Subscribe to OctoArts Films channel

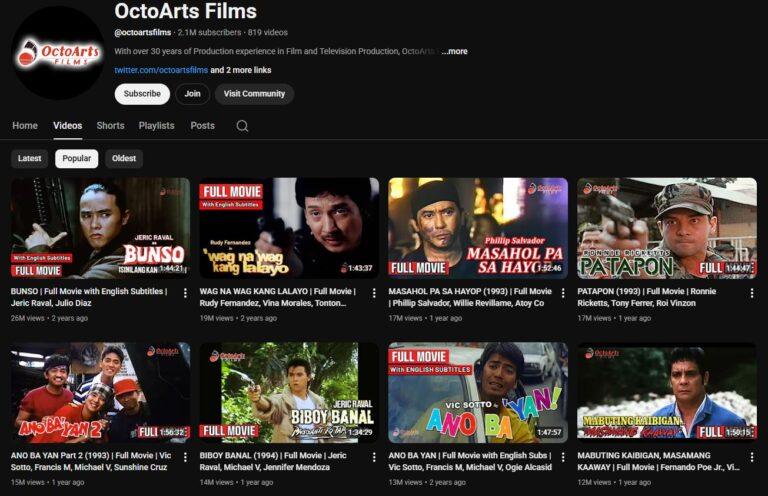point(142,94)
